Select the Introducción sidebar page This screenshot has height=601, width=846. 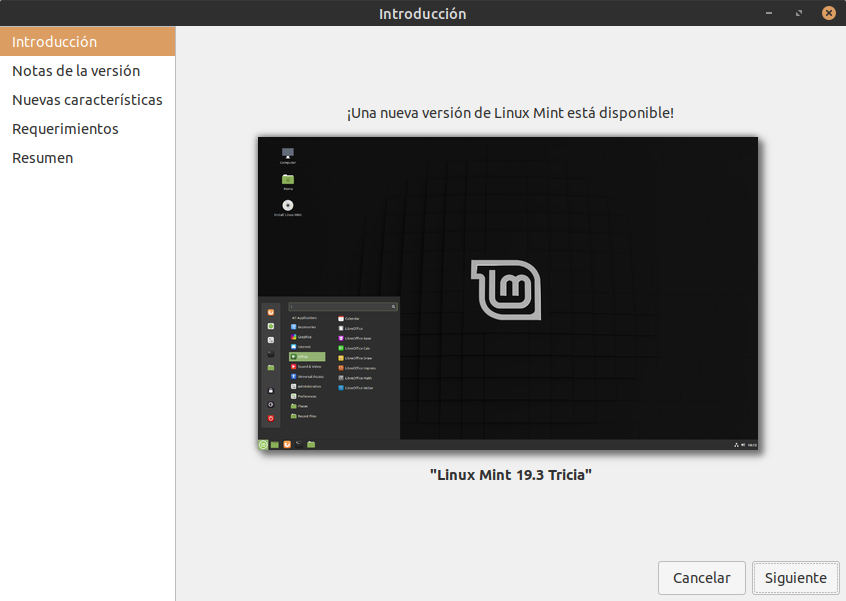tap(87, 42)
